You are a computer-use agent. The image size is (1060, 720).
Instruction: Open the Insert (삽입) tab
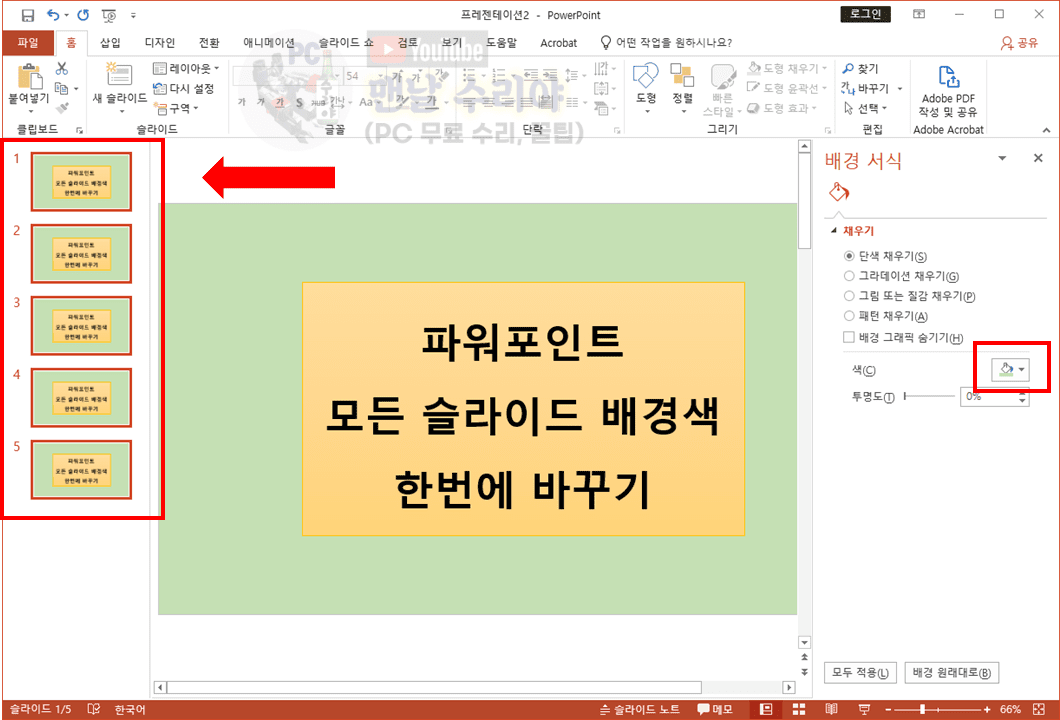(x=110, y=43)
